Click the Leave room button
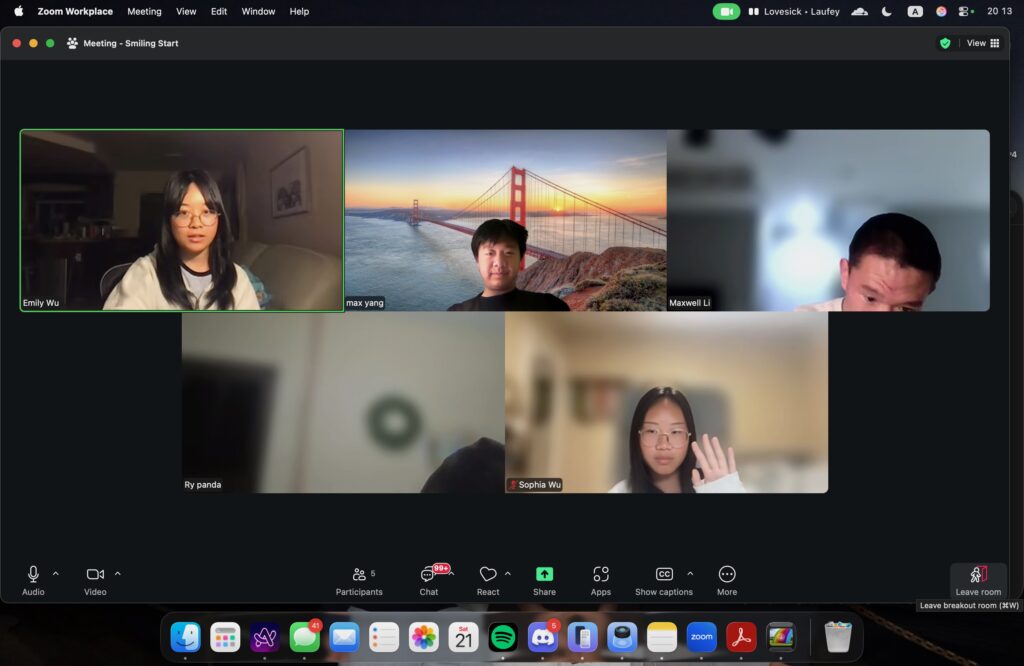This screenshot has height=666, width=1024. pos(977,579)
